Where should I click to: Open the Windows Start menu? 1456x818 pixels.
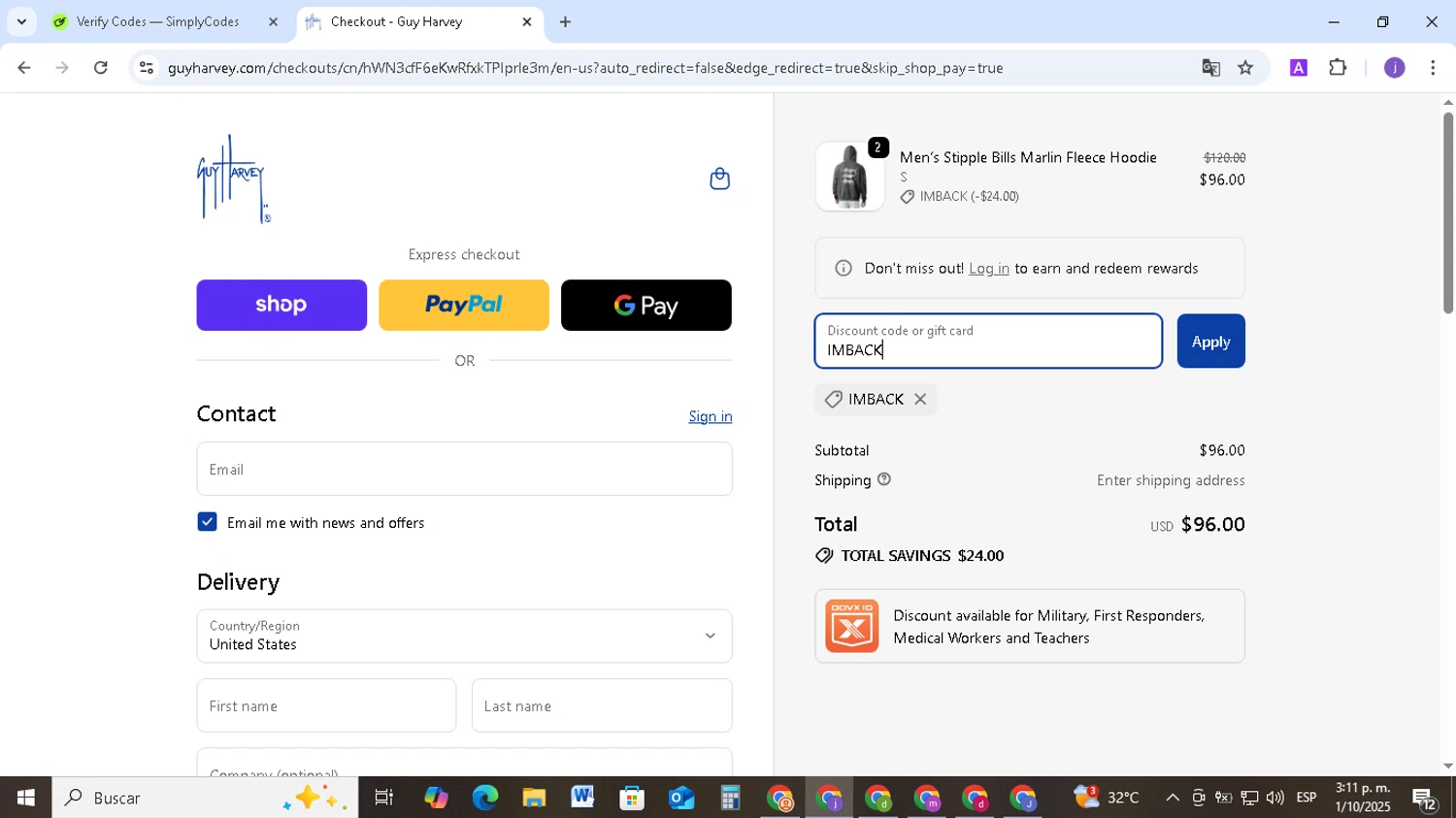pos(25,798)
